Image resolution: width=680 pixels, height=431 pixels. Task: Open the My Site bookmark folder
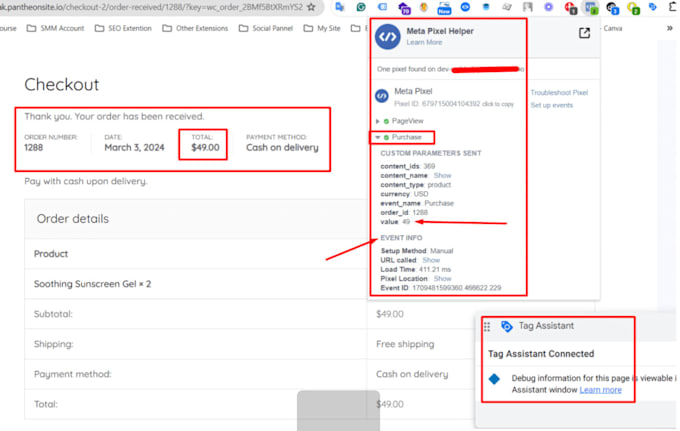[x=322, y=28]
